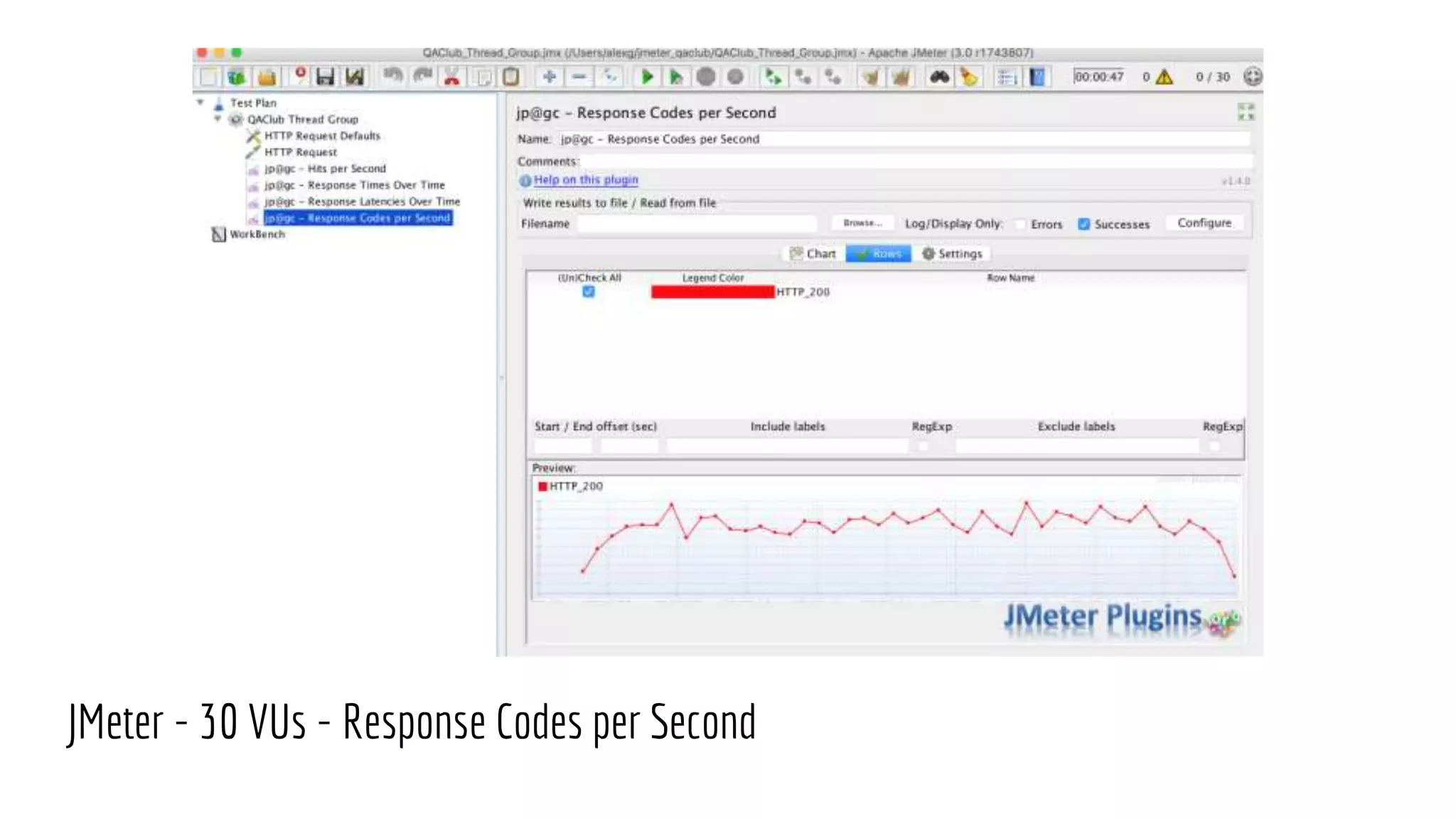
Task: Open Search with binoculars icon
Action: (939, 77)
